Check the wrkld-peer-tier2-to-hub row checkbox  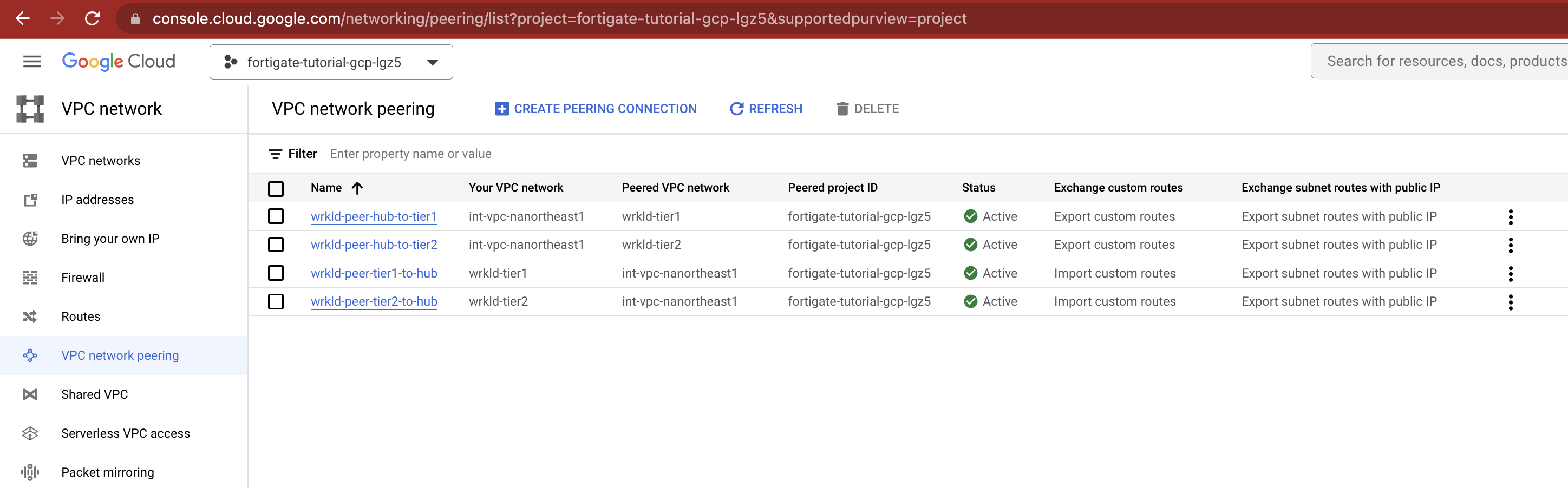276,301
